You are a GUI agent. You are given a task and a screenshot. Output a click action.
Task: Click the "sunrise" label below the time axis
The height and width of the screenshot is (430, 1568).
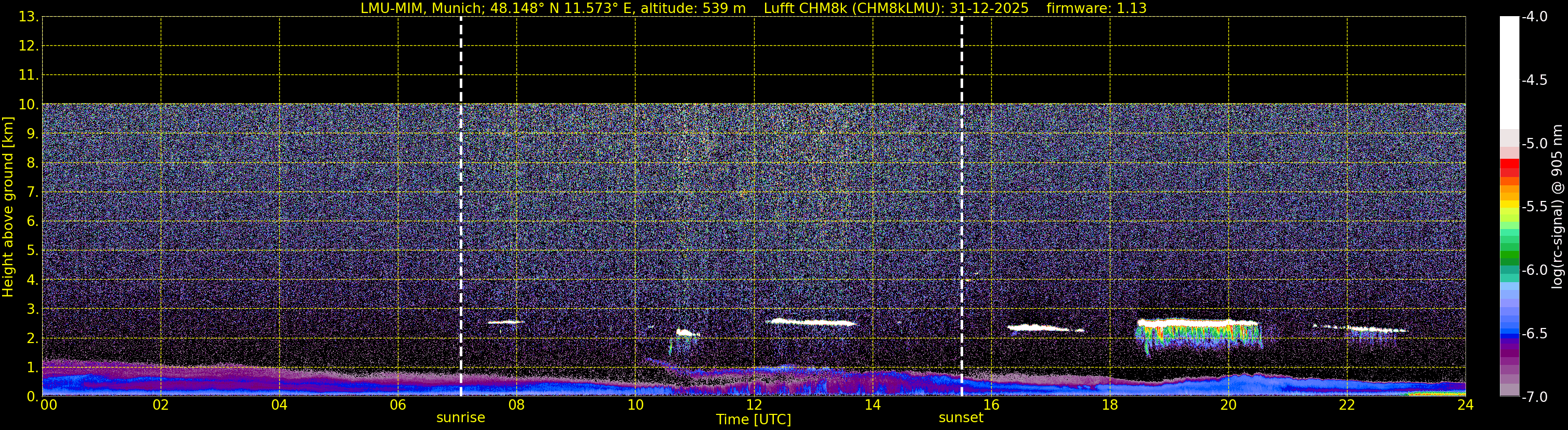click(x=461, y=418)
